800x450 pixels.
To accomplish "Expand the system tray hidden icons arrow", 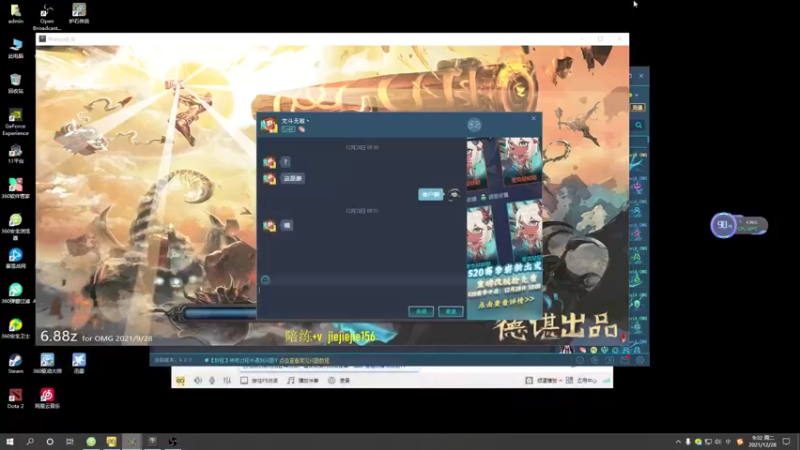I will click(x=678, y=442).
